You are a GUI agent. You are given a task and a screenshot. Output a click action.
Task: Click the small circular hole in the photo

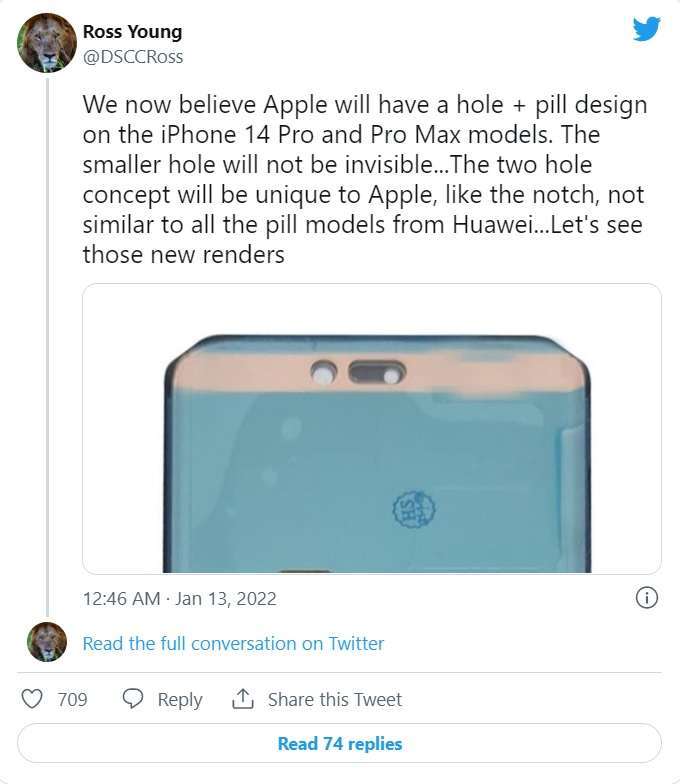[323, 375]
